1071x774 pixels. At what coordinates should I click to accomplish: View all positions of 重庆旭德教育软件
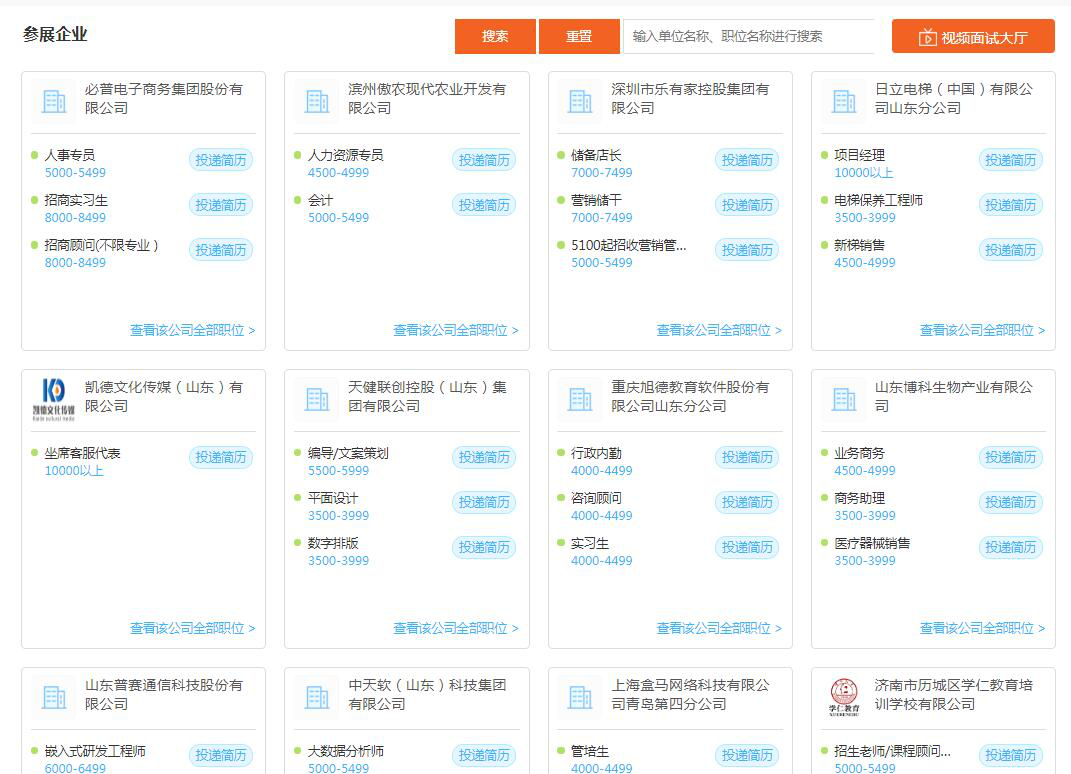719,628
